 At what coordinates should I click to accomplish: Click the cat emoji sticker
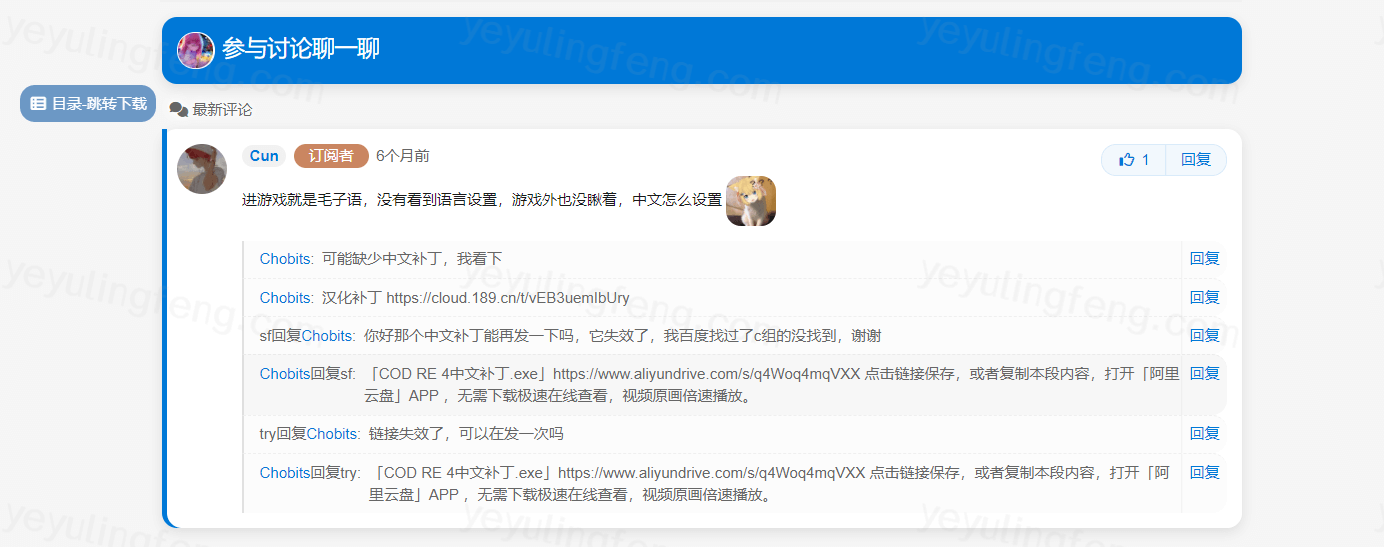(751, 201)
